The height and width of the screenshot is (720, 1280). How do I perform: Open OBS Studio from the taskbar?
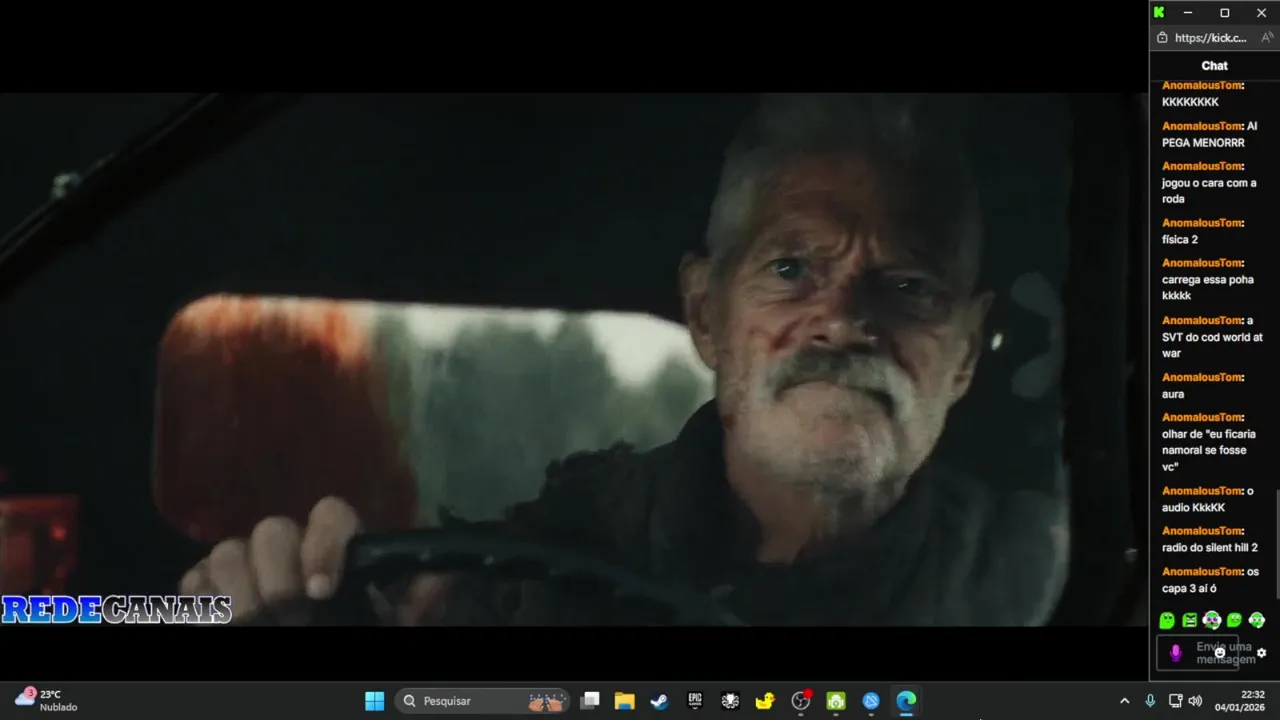[800, 701]
